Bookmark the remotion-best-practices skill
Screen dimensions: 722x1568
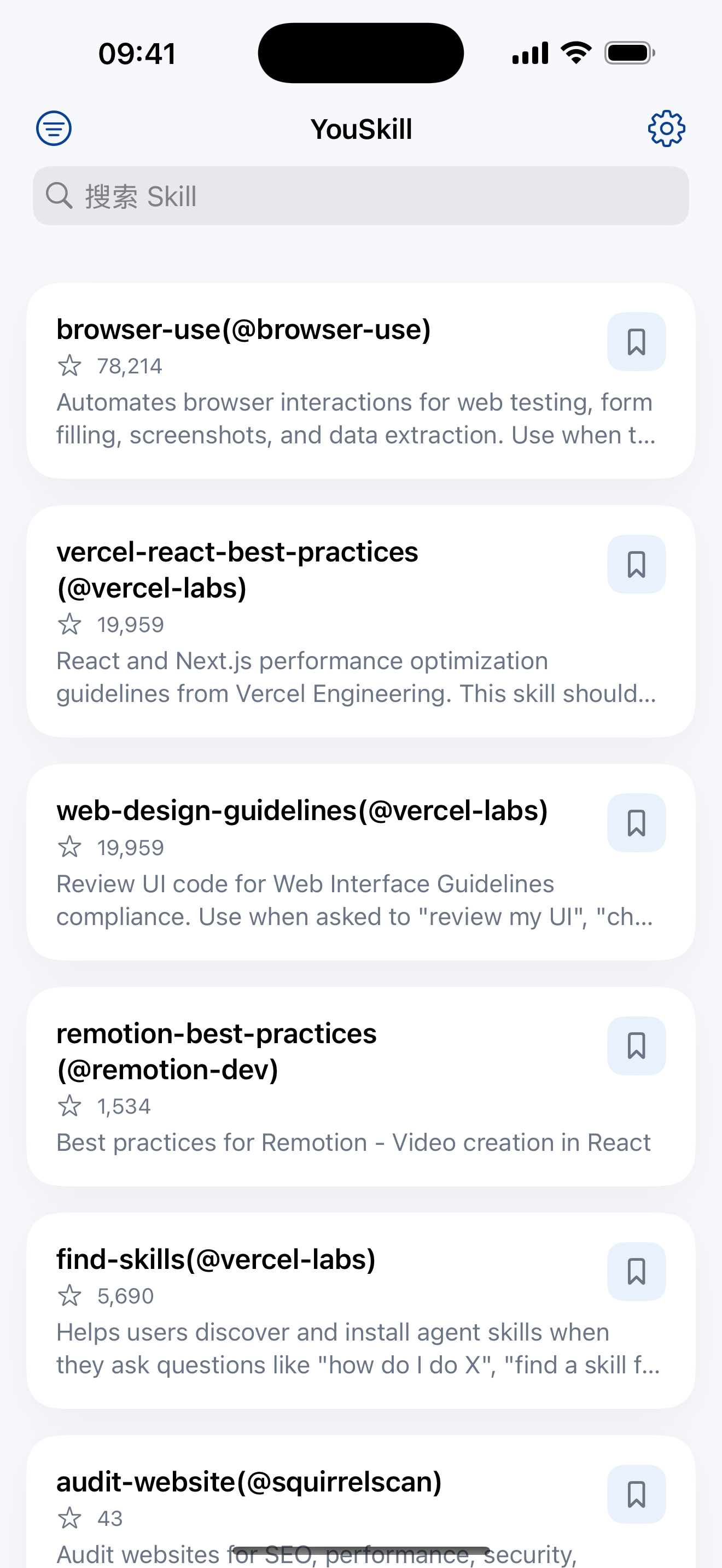(636, 1045)
